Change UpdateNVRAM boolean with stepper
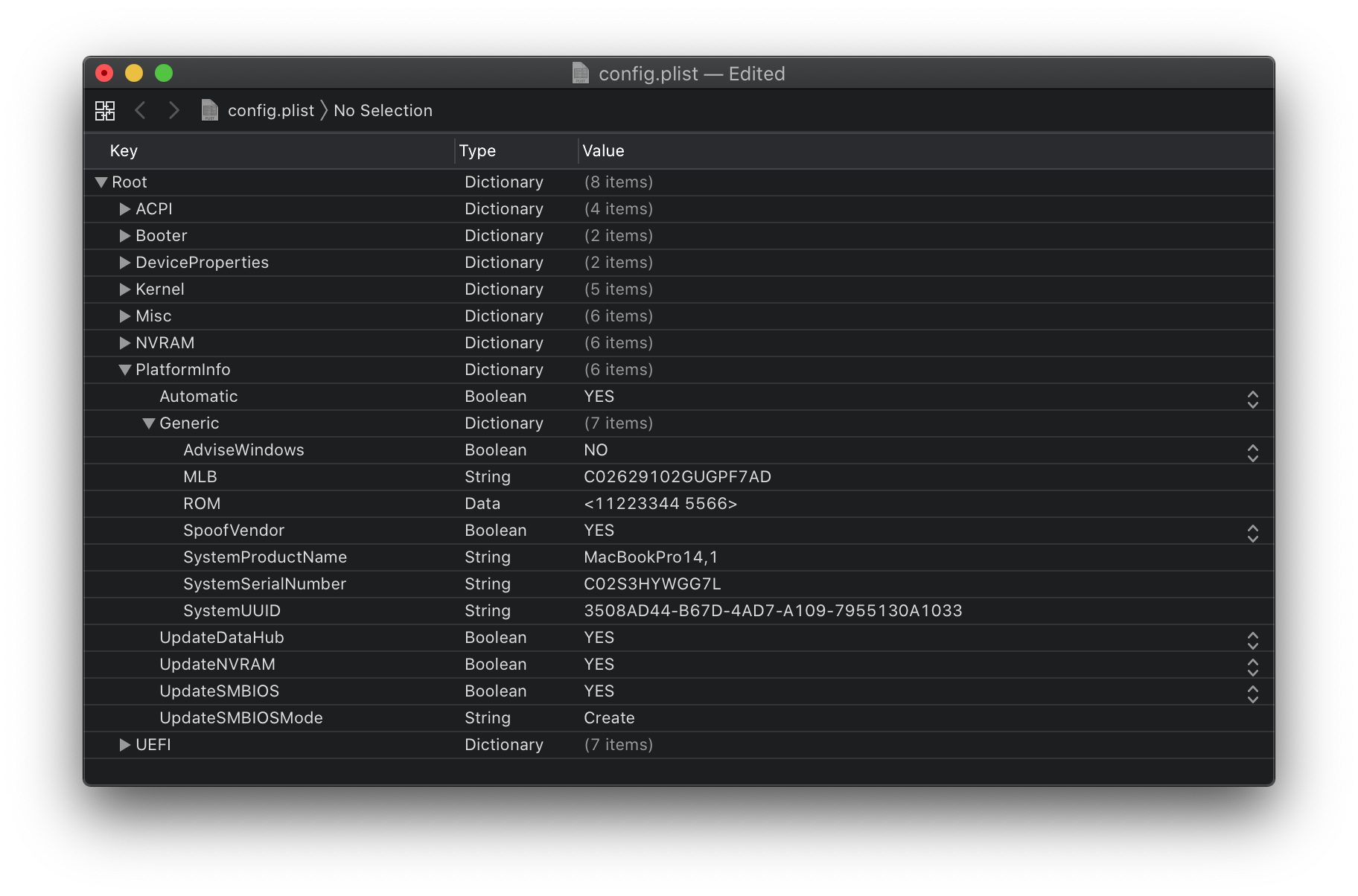 1252,668
